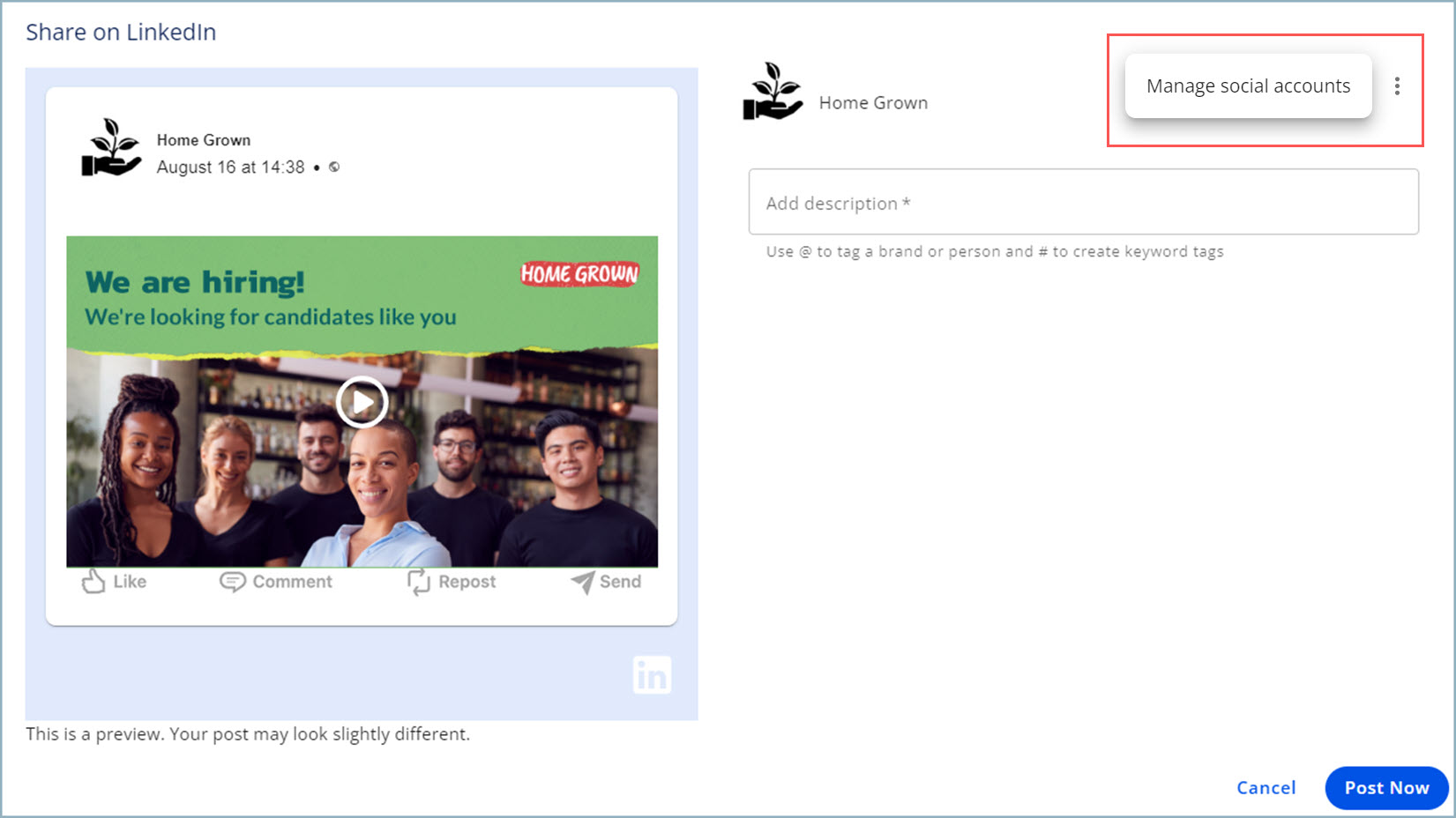Select Manage social accounts menu entry
This screenshot has width=1456, height=818.
pos(1248,86)
